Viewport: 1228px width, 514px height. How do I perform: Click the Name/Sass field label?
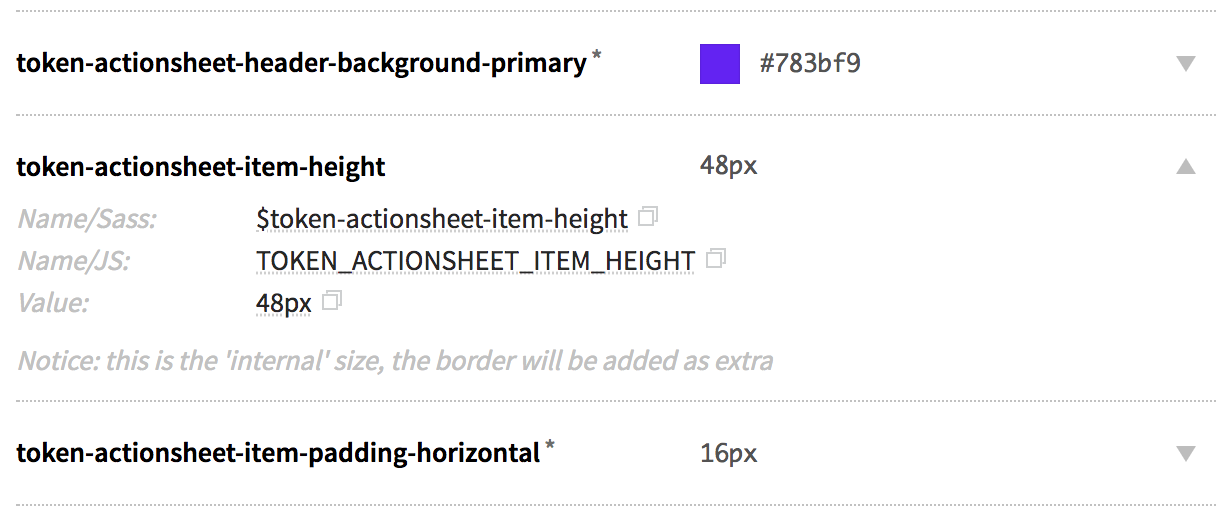click(87, 219)
